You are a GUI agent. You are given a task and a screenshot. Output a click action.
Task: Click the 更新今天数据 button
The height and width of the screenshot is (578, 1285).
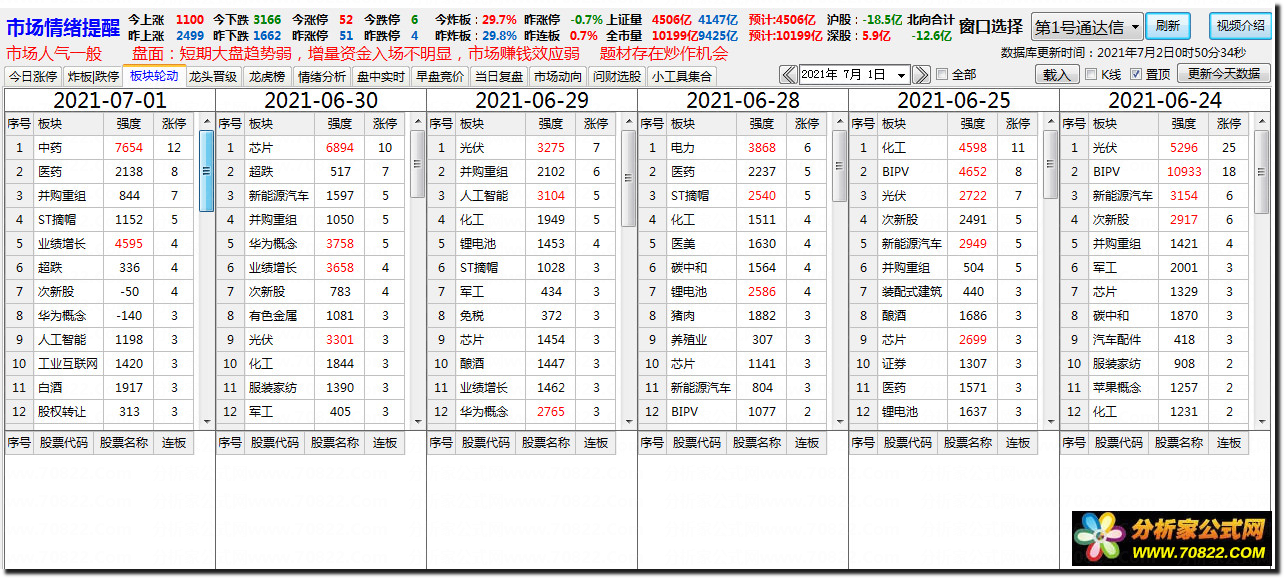(x=1223, y=74)
